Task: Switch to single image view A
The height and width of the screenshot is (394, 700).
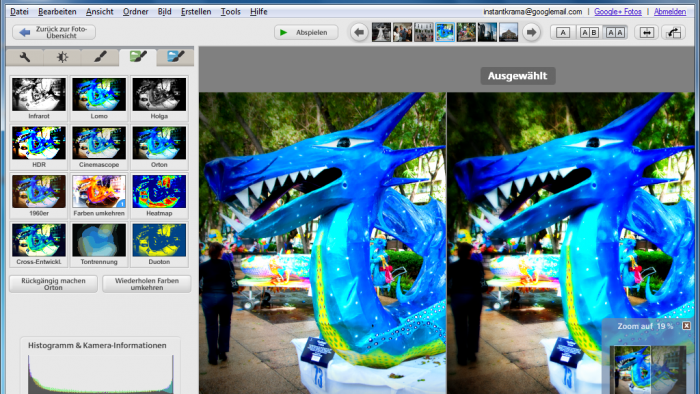Action: pos(563,33)
